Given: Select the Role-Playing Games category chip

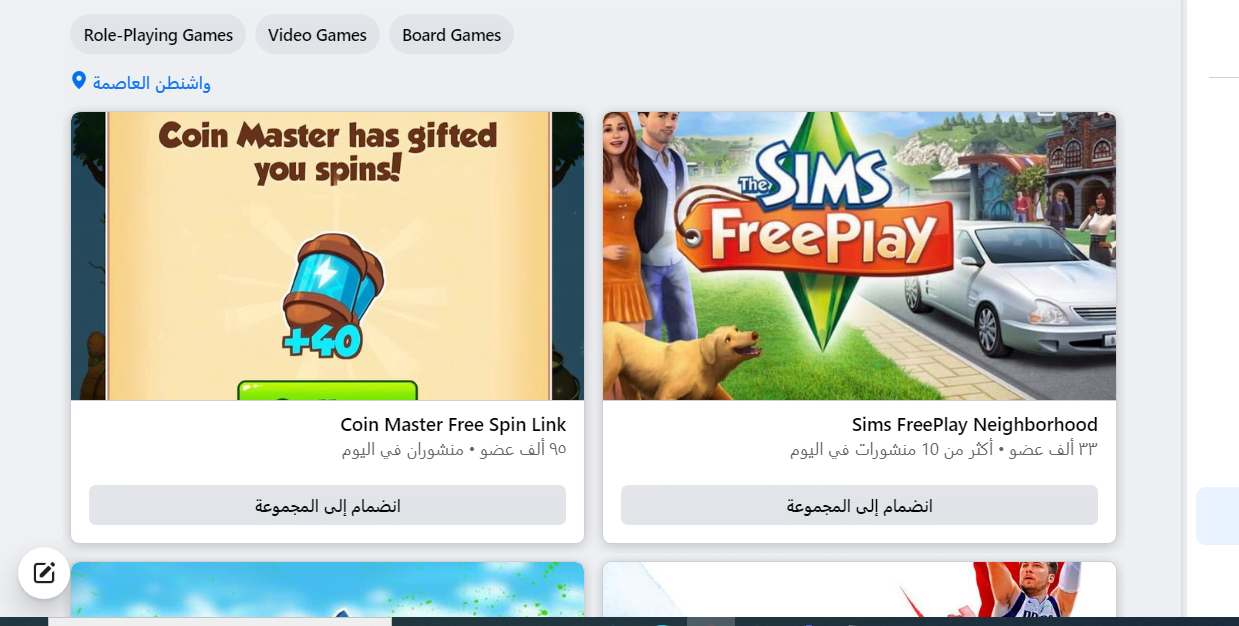Looking at the screenshot, I should [x=158, y=35].
